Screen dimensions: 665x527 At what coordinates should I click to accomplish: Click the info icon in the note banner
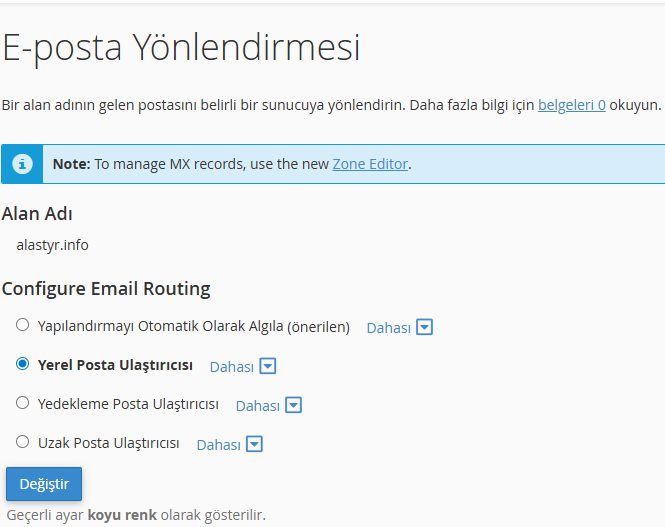pyautogui.click(x=21, y=163)
